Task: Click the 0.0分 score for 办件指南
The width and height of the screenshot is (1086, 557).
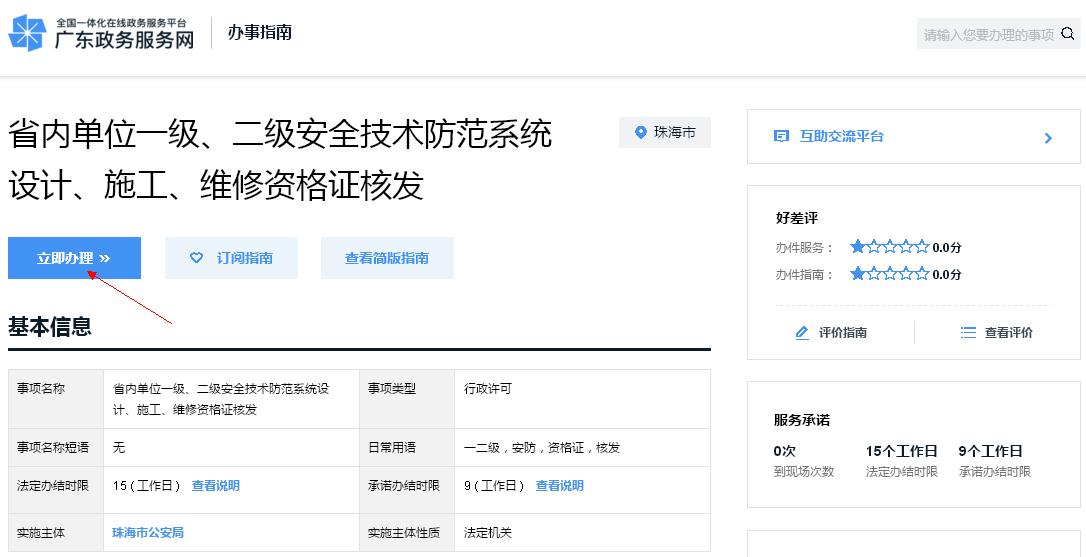Action: (947, 274)
